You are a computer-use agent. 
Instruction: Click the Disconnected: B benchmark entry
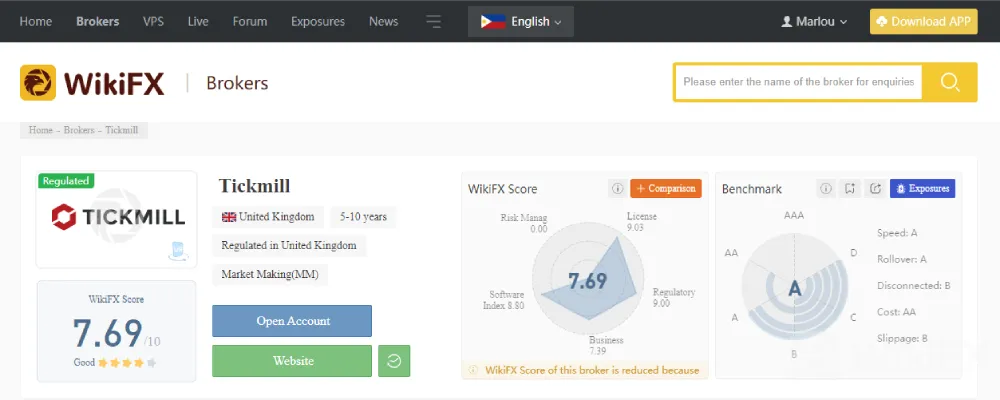913,286
